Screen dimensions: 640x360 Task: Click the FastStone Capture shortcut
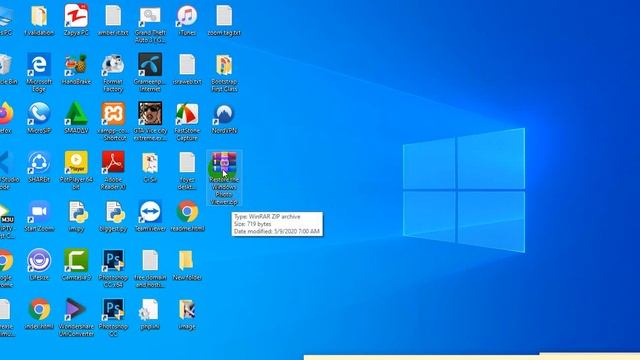(x=187, y=113)
